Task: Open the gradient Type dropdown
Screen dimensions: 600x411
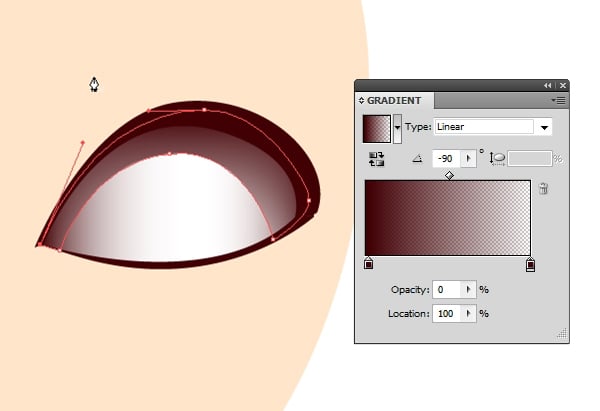Action: pos(544,127)
